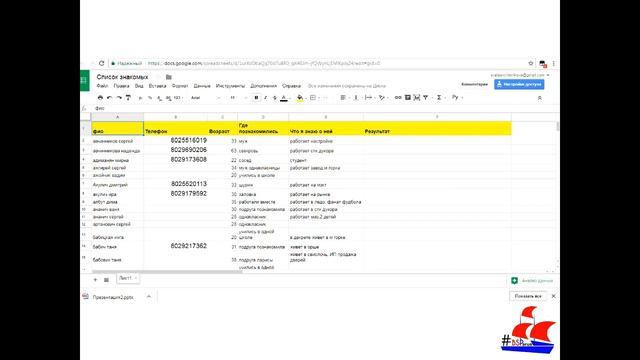The width and height of the screenshot is (640, 360).
Task: Toggle strikethrough formatting
Action: (274, 98)
